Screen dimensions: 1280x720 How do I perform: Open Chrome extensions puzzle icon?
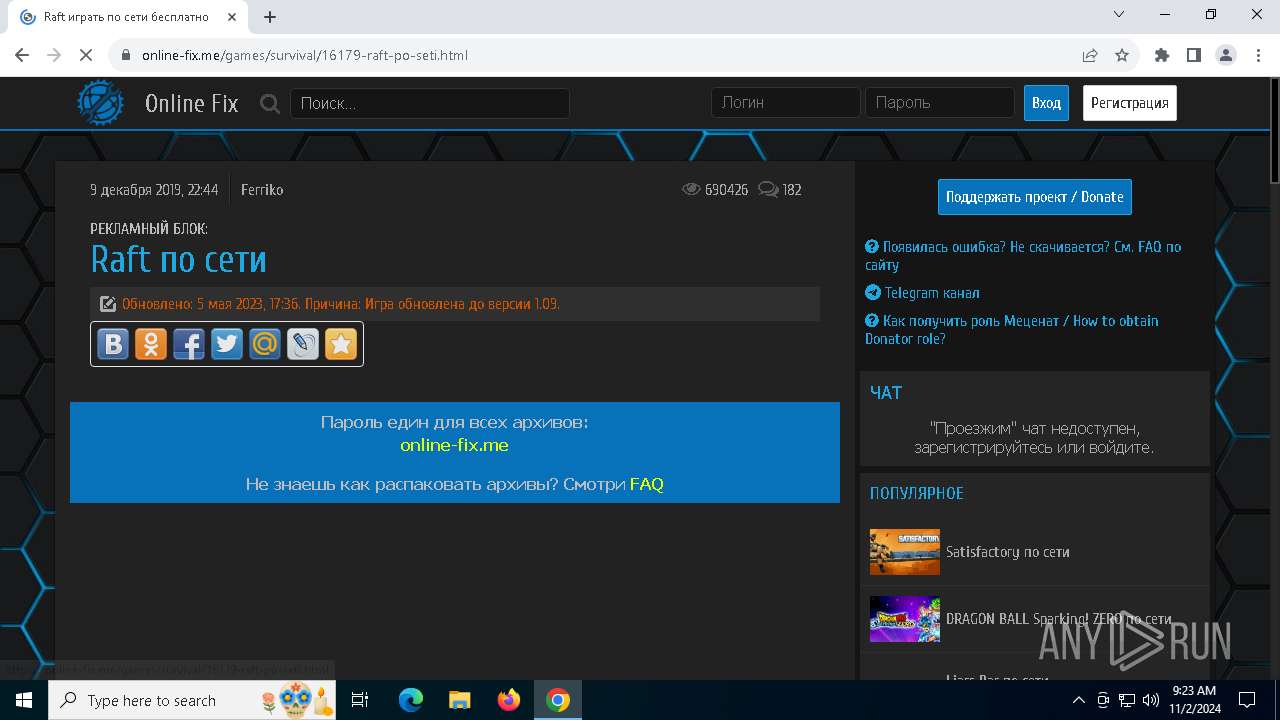coord(1162,55)
